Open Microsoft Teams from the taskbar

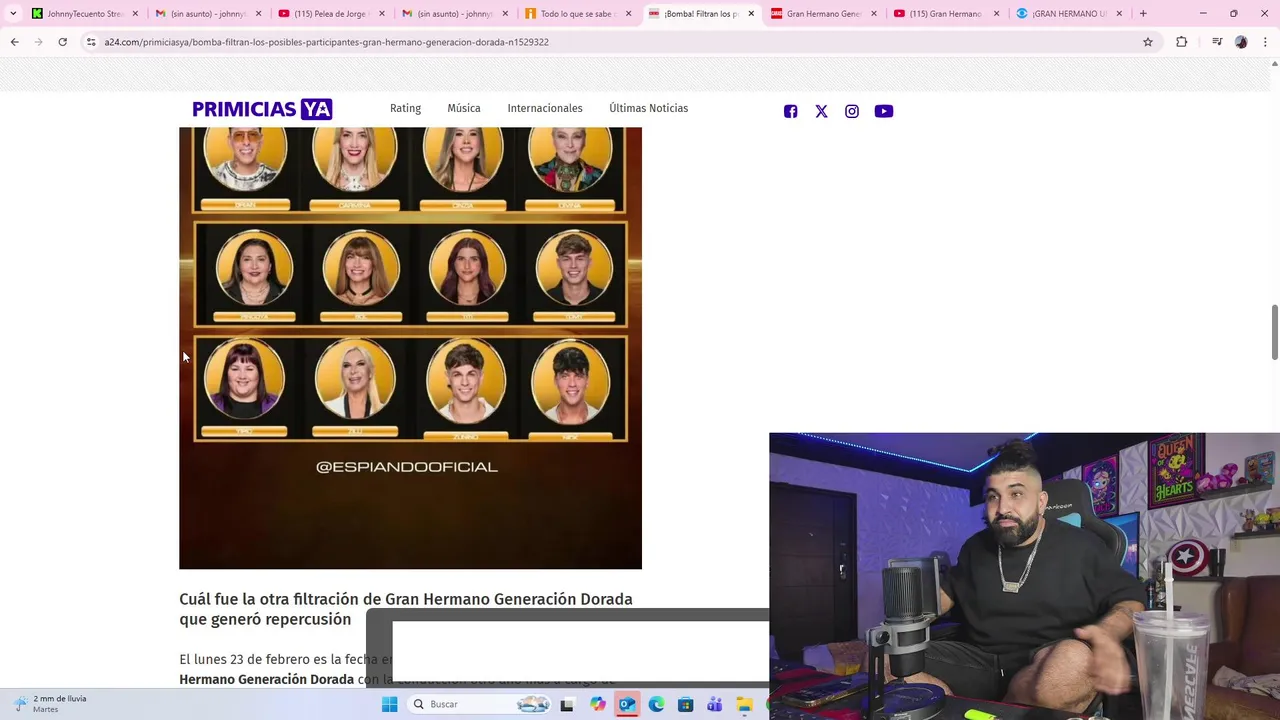(x=714, y=704)
